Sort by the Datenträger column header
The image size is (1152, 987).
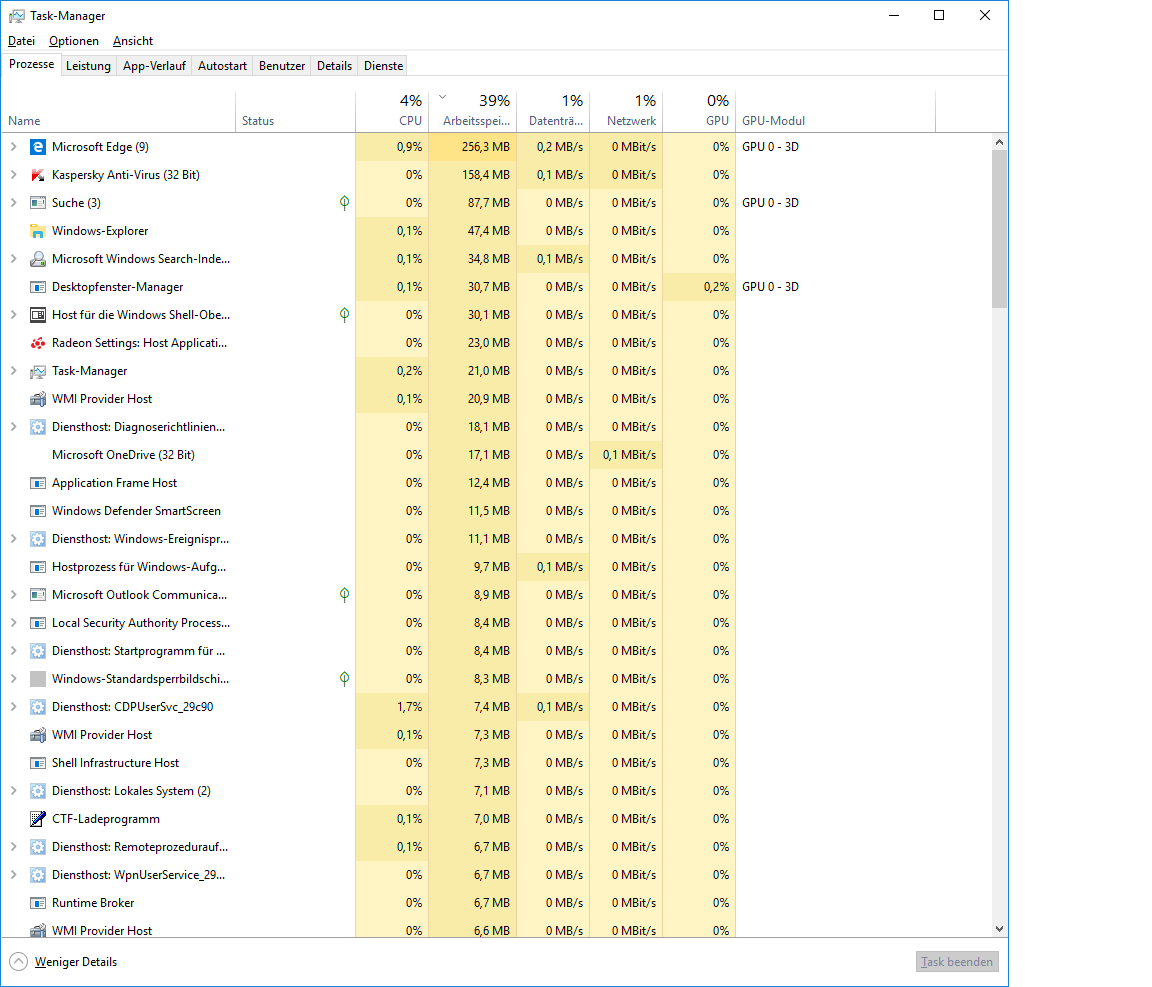tap(553, 112)
